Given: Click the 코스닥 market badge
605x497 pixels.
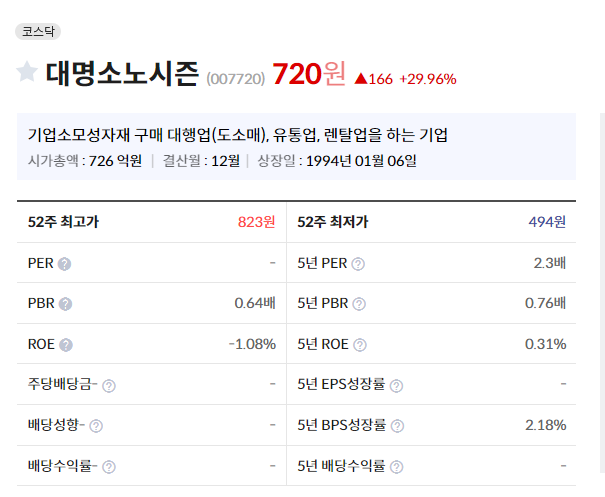Looking at the screenshot, I should (38, 31).
